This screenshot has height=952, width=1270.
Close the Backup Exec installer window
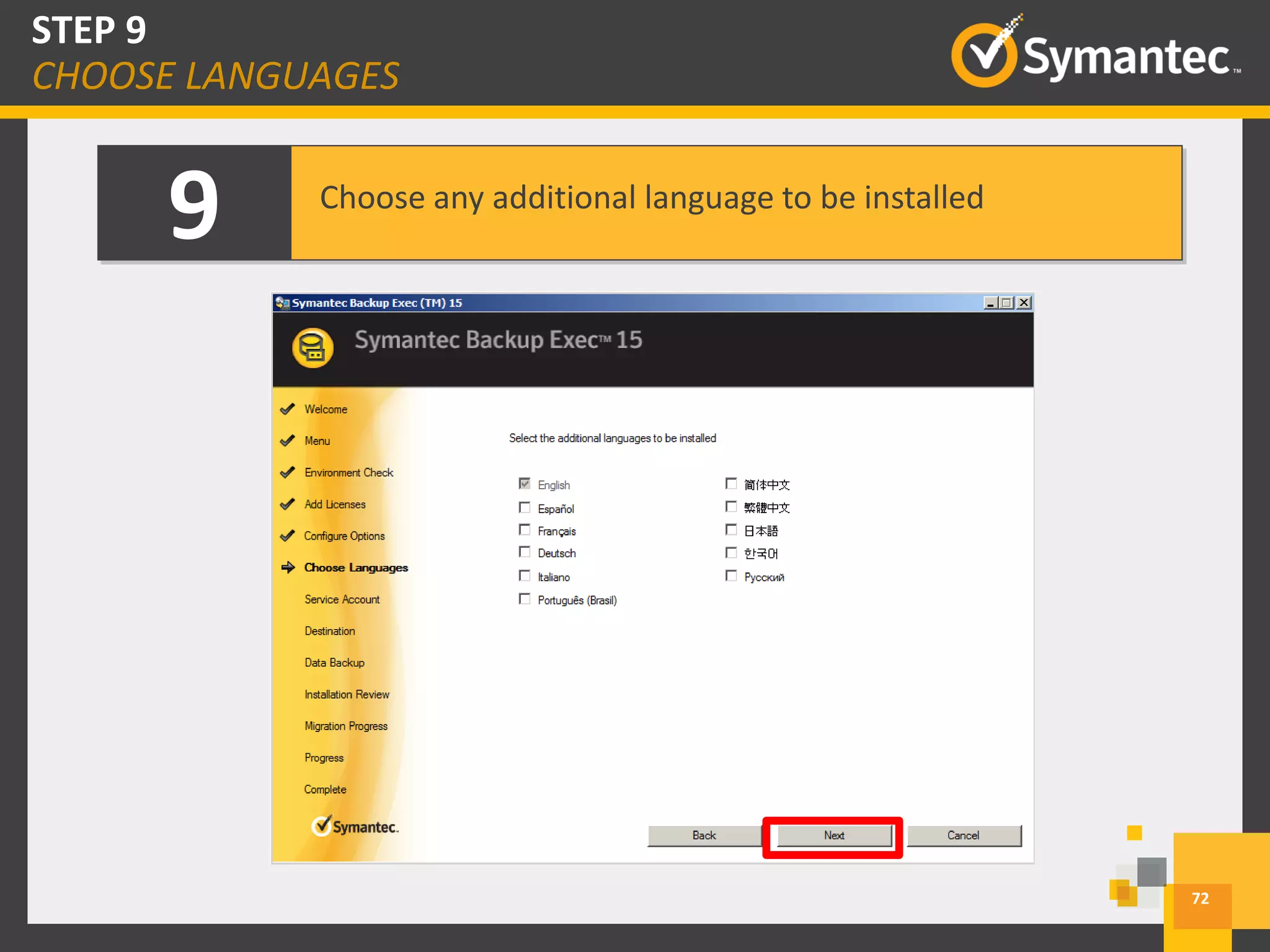[x=1024, y=302]
